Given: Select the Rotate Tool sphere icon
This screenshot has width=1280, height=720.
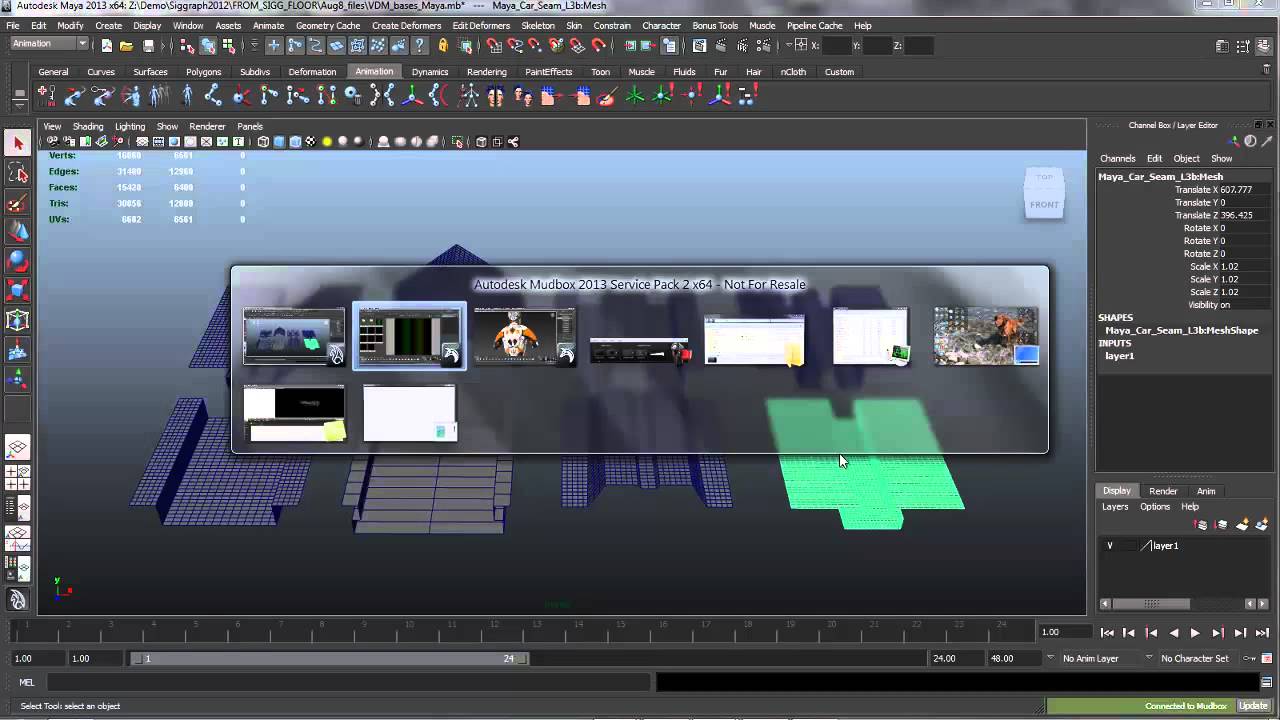Looking at the screenshot, I should click(17, 261).
